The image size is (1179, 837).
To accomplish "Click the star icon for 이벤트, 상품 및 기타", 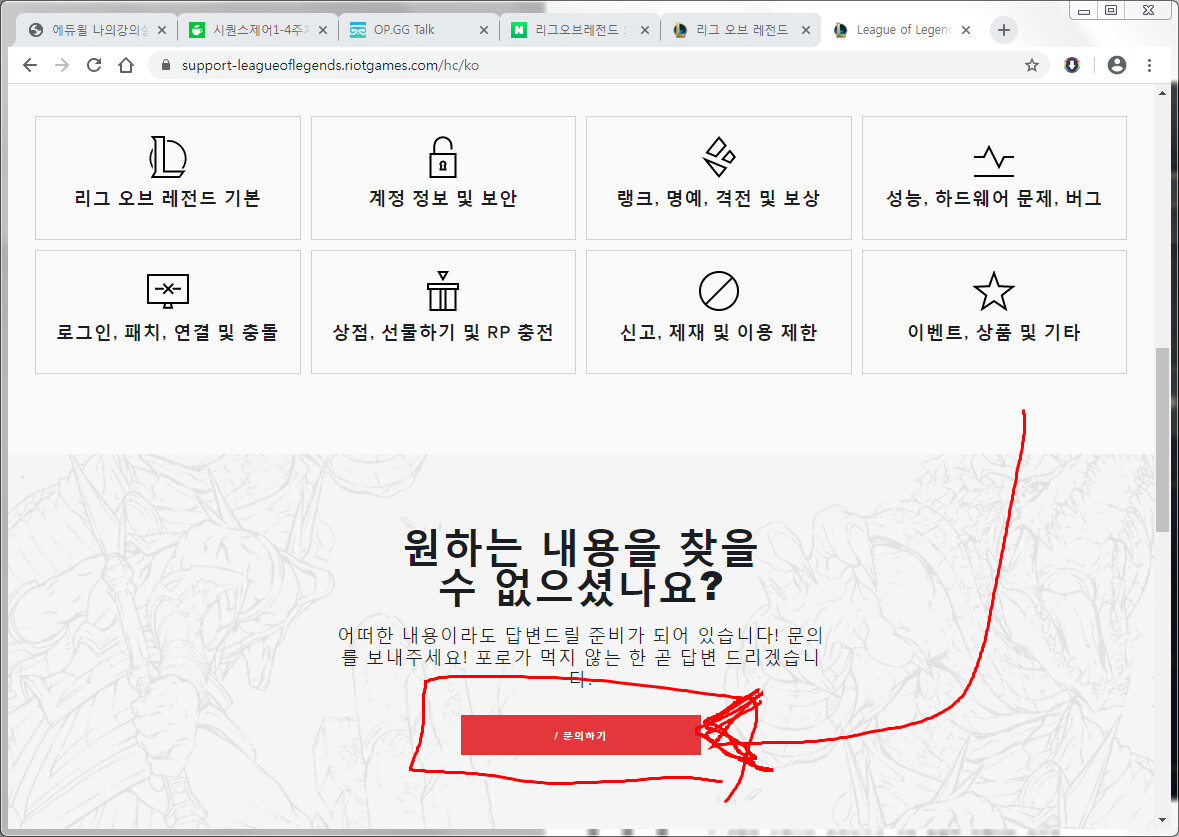I will [x=993, y=291].
